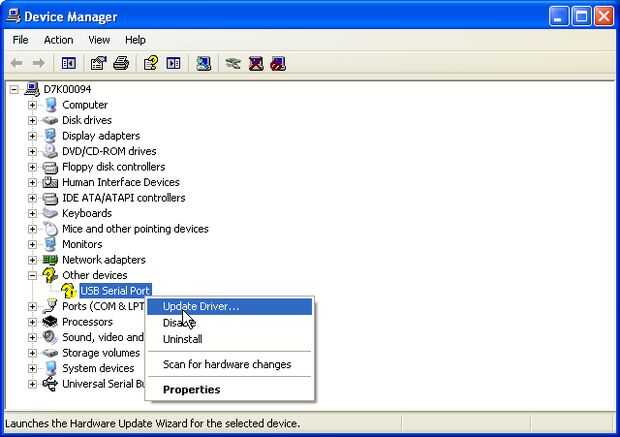Expand the Monitors node

point(32,244)
